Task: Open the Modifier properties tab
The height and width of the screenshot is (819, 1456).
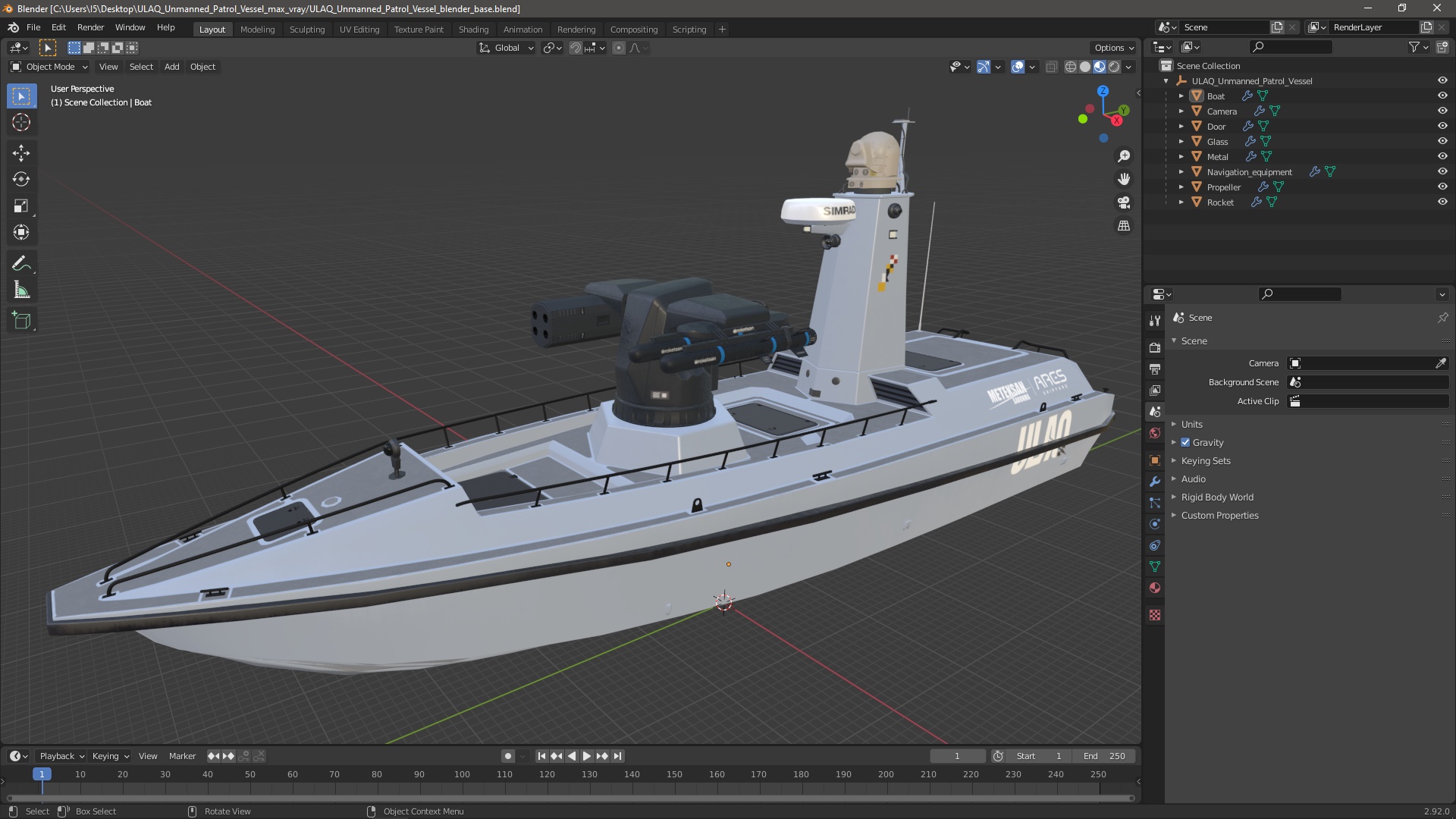Action: click(1155, 482)
